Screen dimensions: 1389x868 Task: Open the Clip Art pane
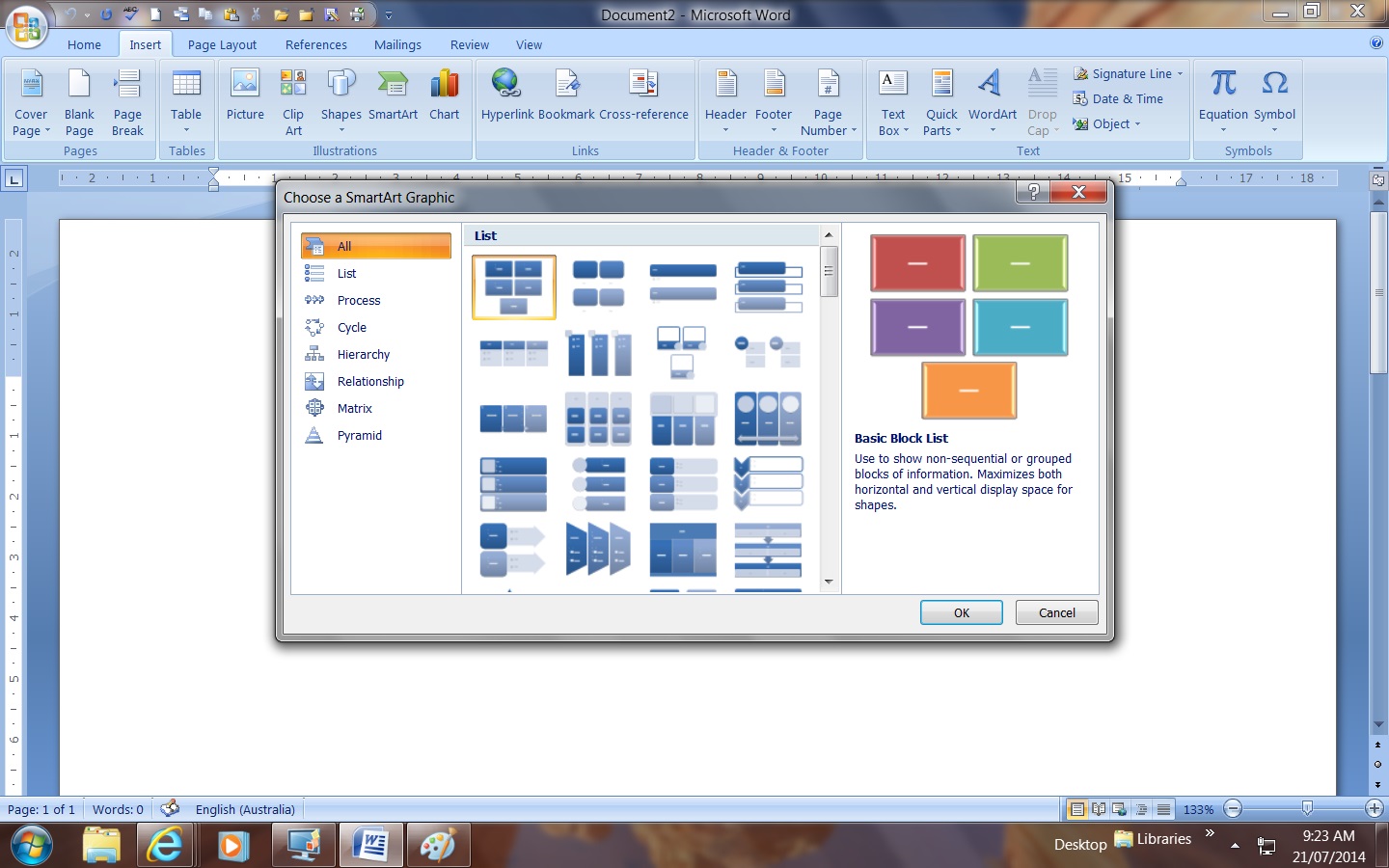coord(292,96)
